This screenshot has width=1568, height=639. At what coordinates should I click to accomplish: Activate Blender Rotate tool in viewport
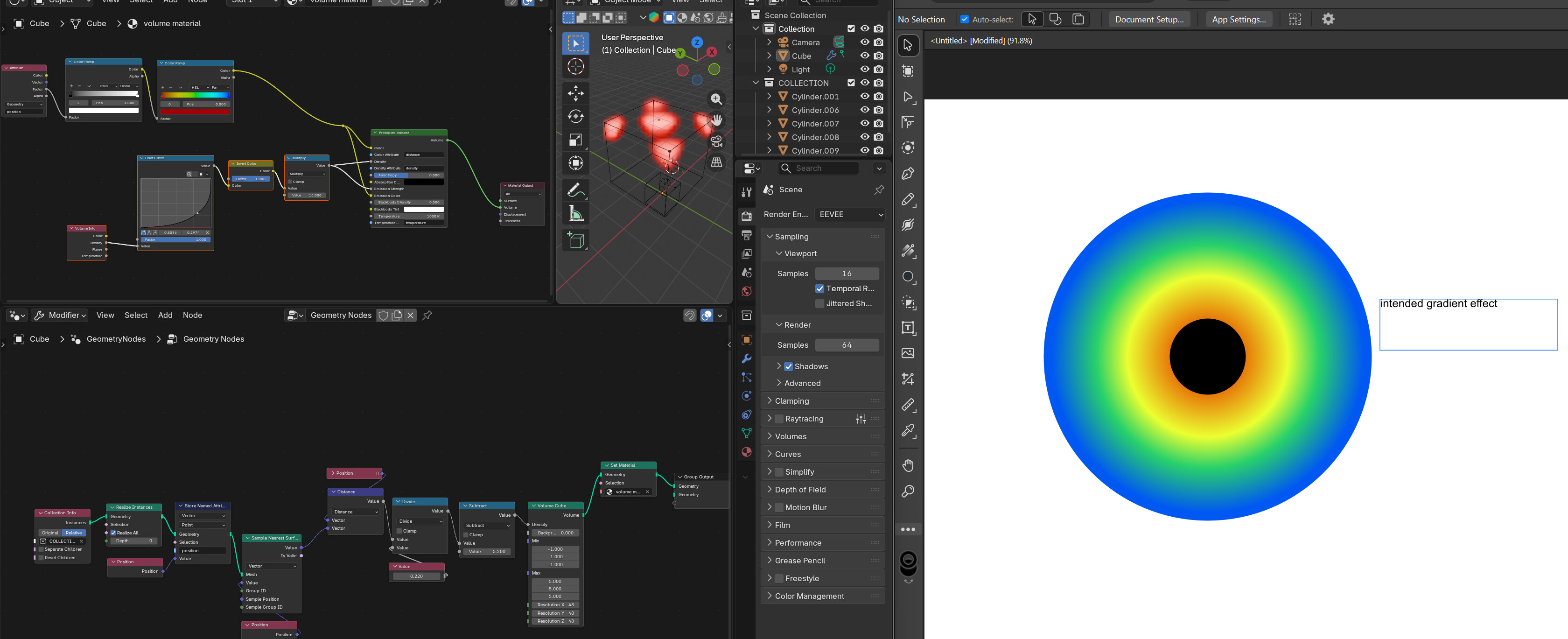click(x=575, y=116)
